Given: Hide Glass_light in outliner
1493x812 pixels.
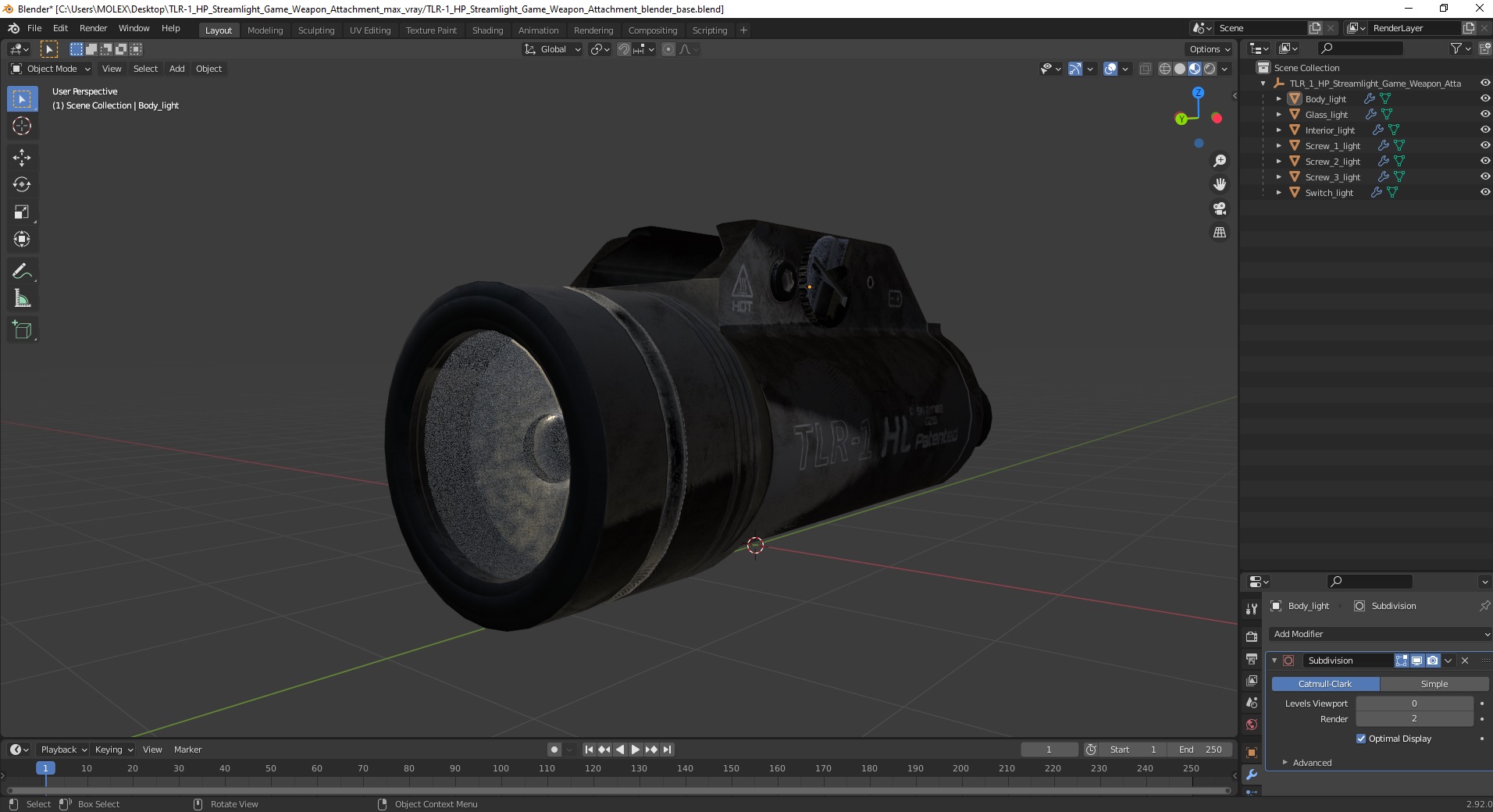Looking at the screenshot, I should 1484,115.
